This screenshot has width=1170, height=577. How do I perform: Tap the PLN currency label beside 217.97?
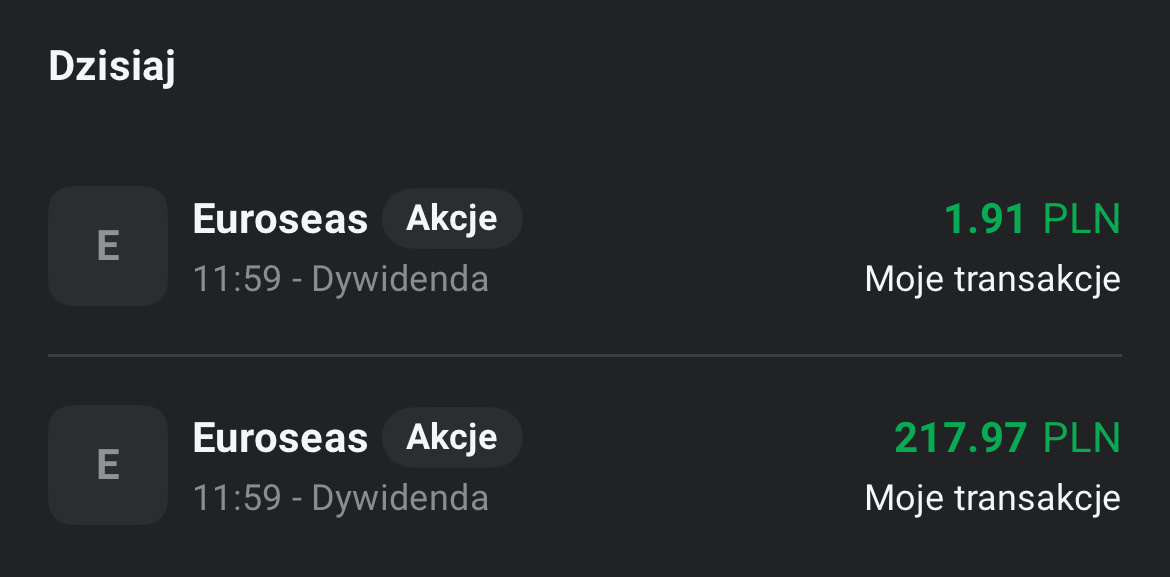pos(1082,438)
